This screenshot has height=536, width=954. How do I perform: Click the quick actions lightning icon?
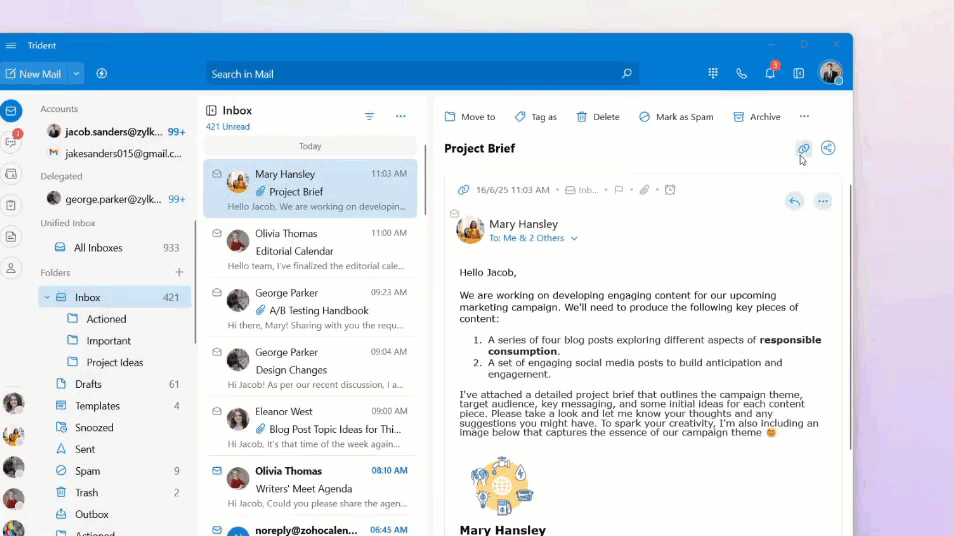click(102, 74)
